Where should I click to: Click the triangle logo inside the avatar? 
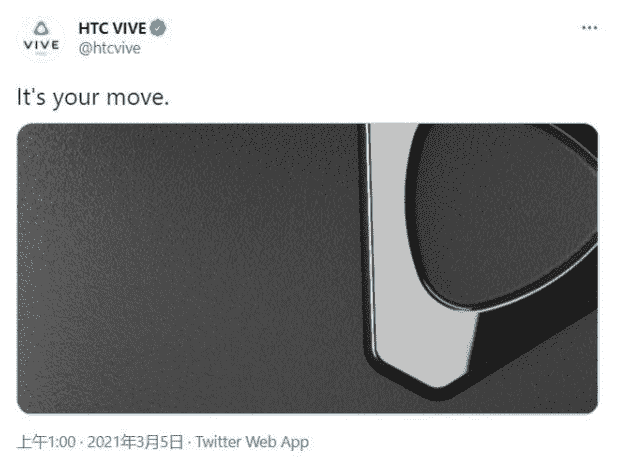(41, 29)
